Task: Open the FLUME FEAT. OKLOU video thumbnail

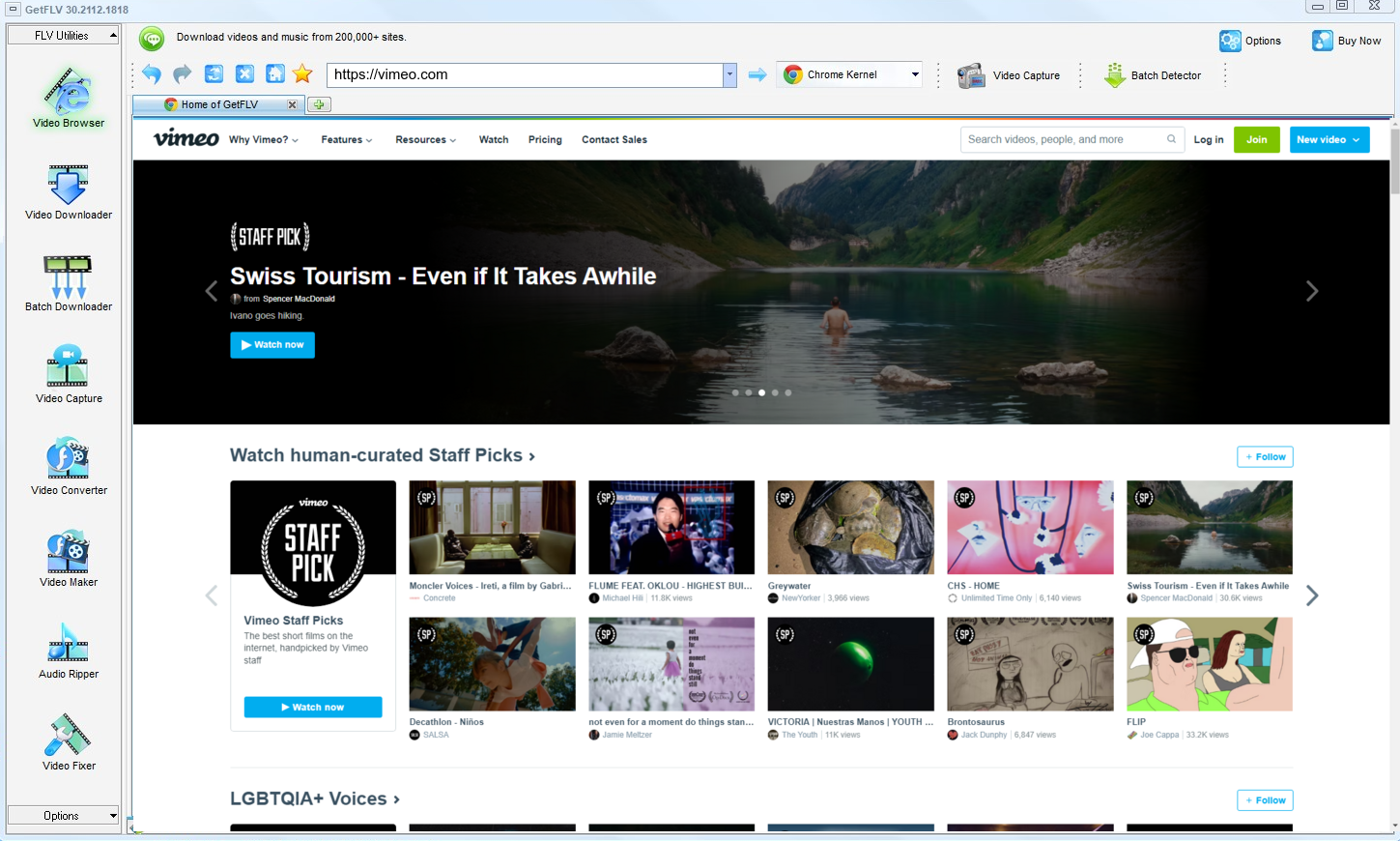Action: click(671, 528)
